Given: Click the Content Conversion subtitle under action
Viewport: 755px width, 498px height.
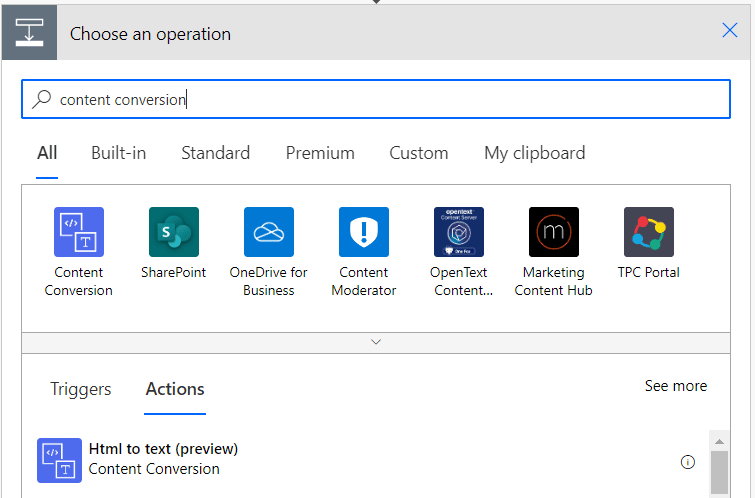Looking at the screenshot, I should pyautogui.click(x=154, y=469).
